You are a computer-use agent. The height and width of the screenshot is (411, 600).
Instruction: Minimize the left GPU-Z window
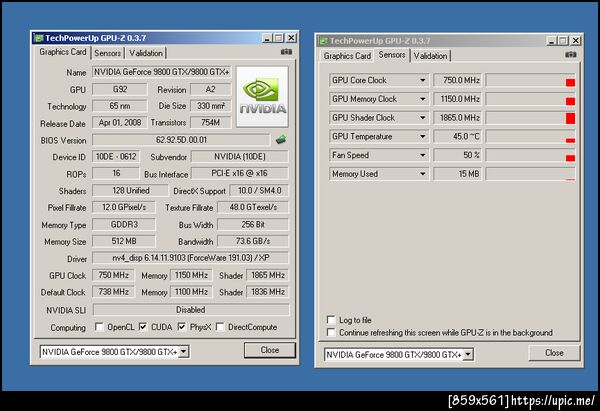coord(267,38)
